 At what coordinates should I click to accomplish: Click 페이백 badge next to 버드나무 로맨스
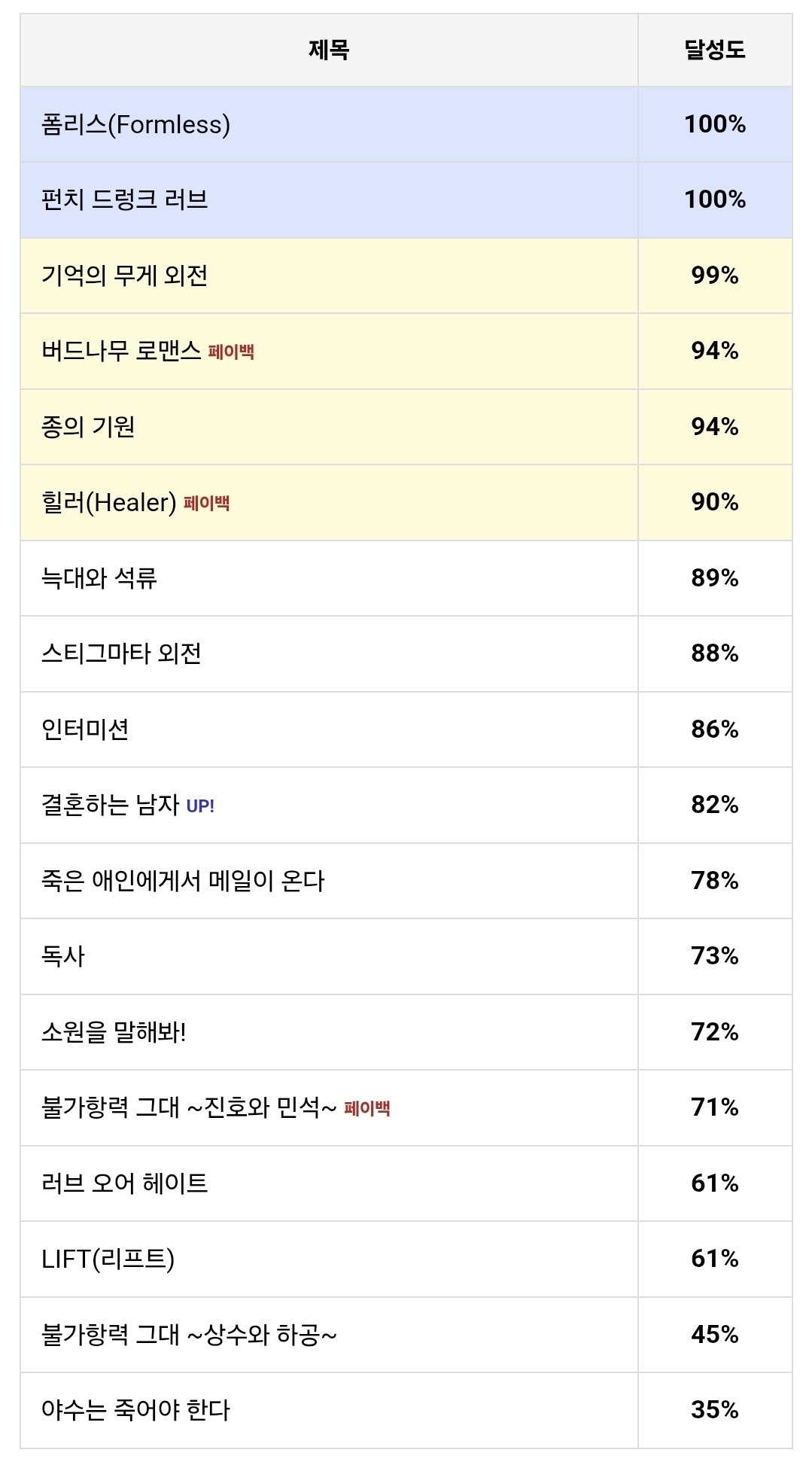[231, 352]
